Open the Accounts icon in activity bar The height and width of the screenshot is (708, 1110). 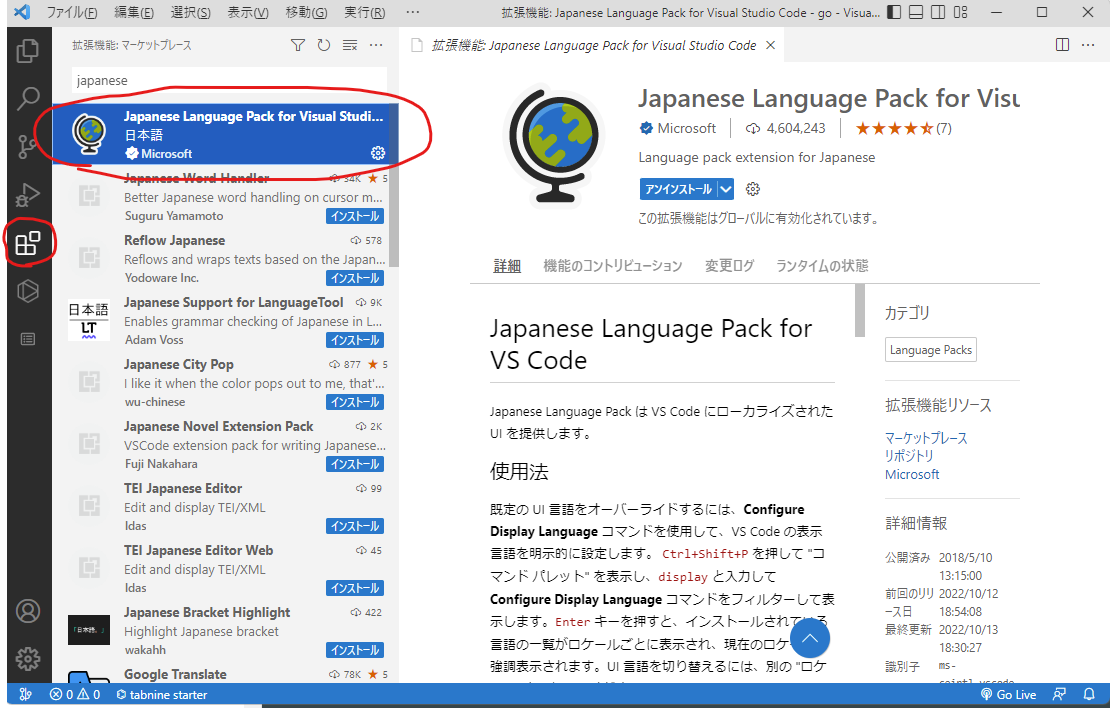tap(28, 611)
